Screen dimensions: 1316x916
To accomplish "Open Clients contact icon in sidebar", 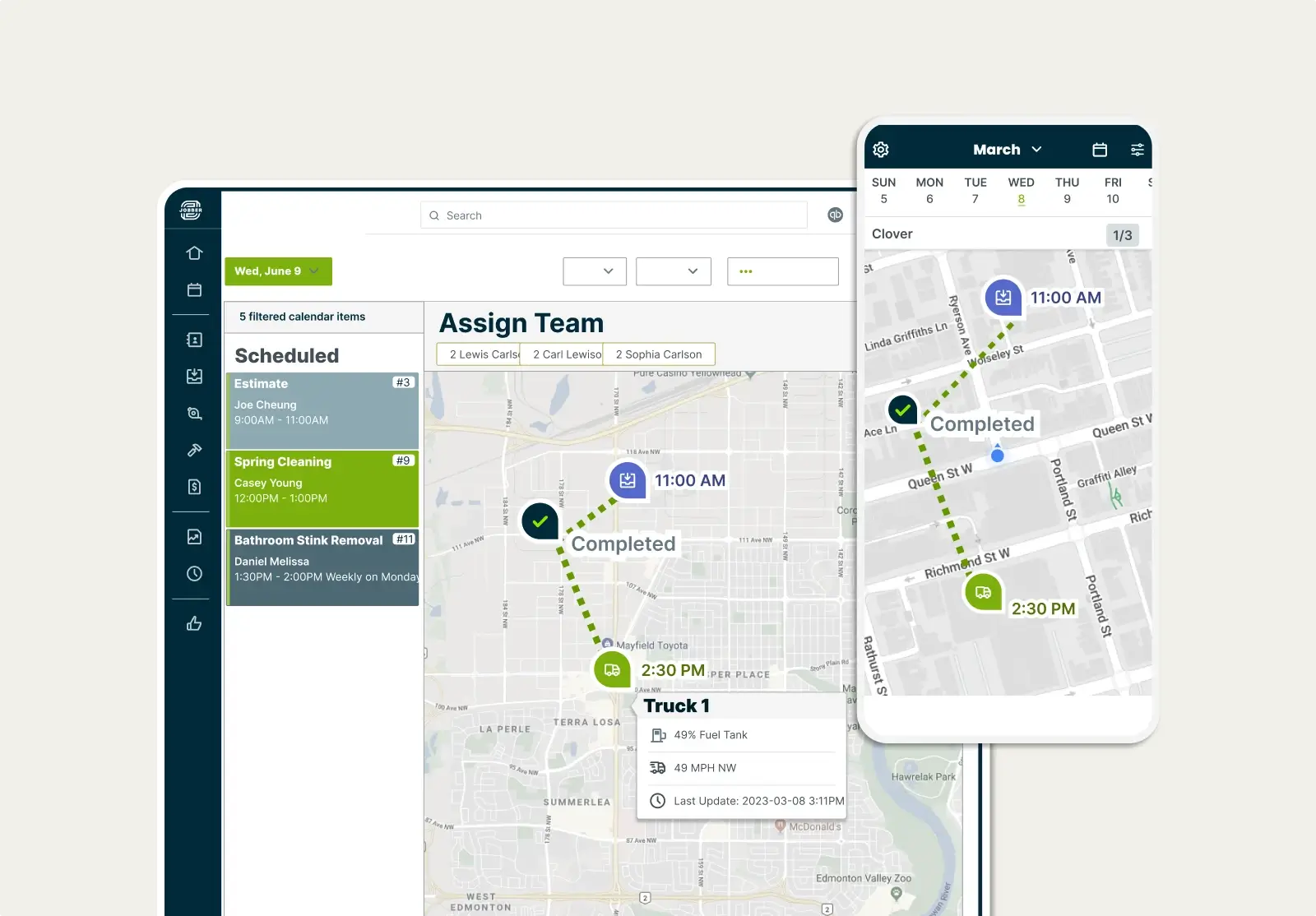I will coord(194,340).
